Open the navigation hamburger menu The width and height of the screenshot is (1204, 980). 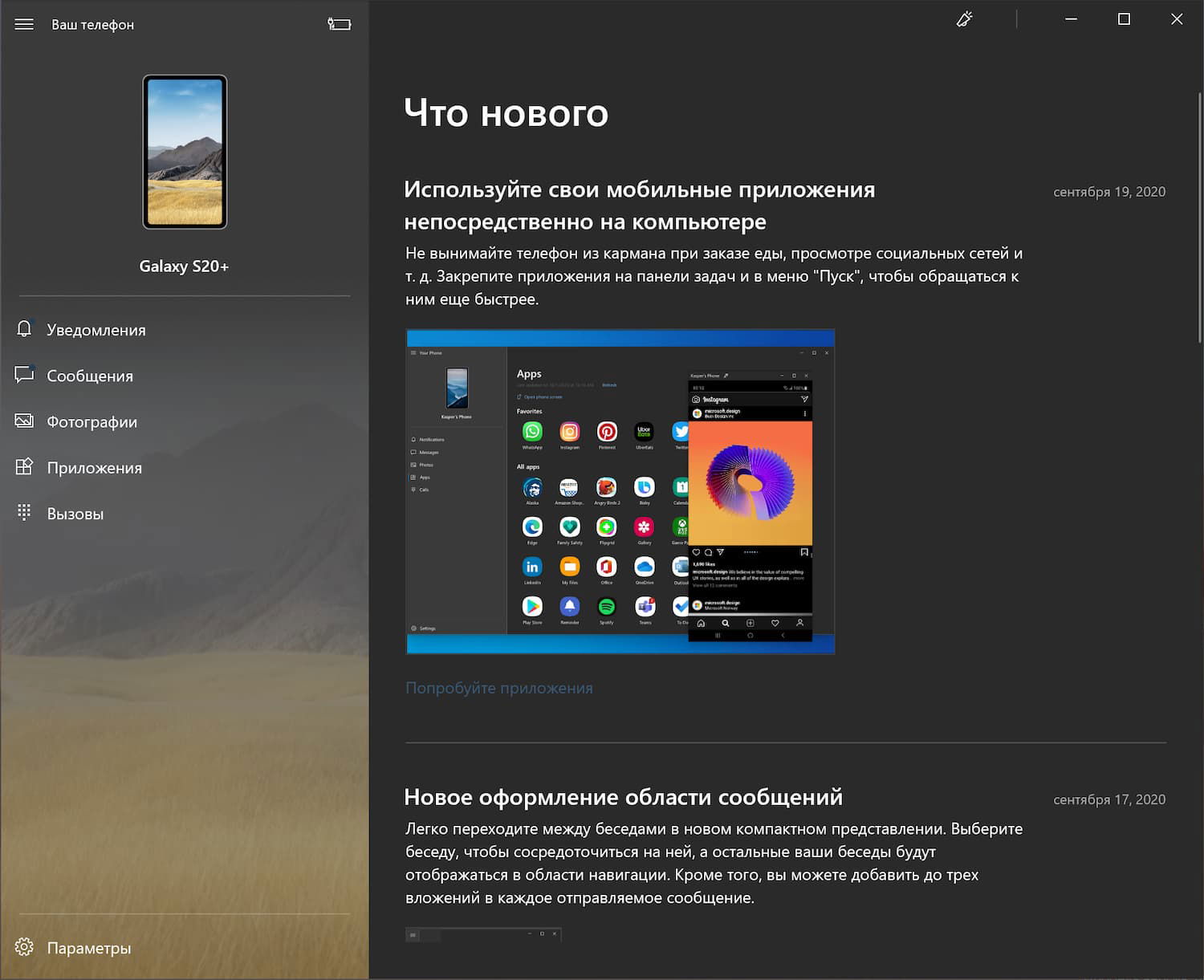pyautogui.click(x=23, y=23)
